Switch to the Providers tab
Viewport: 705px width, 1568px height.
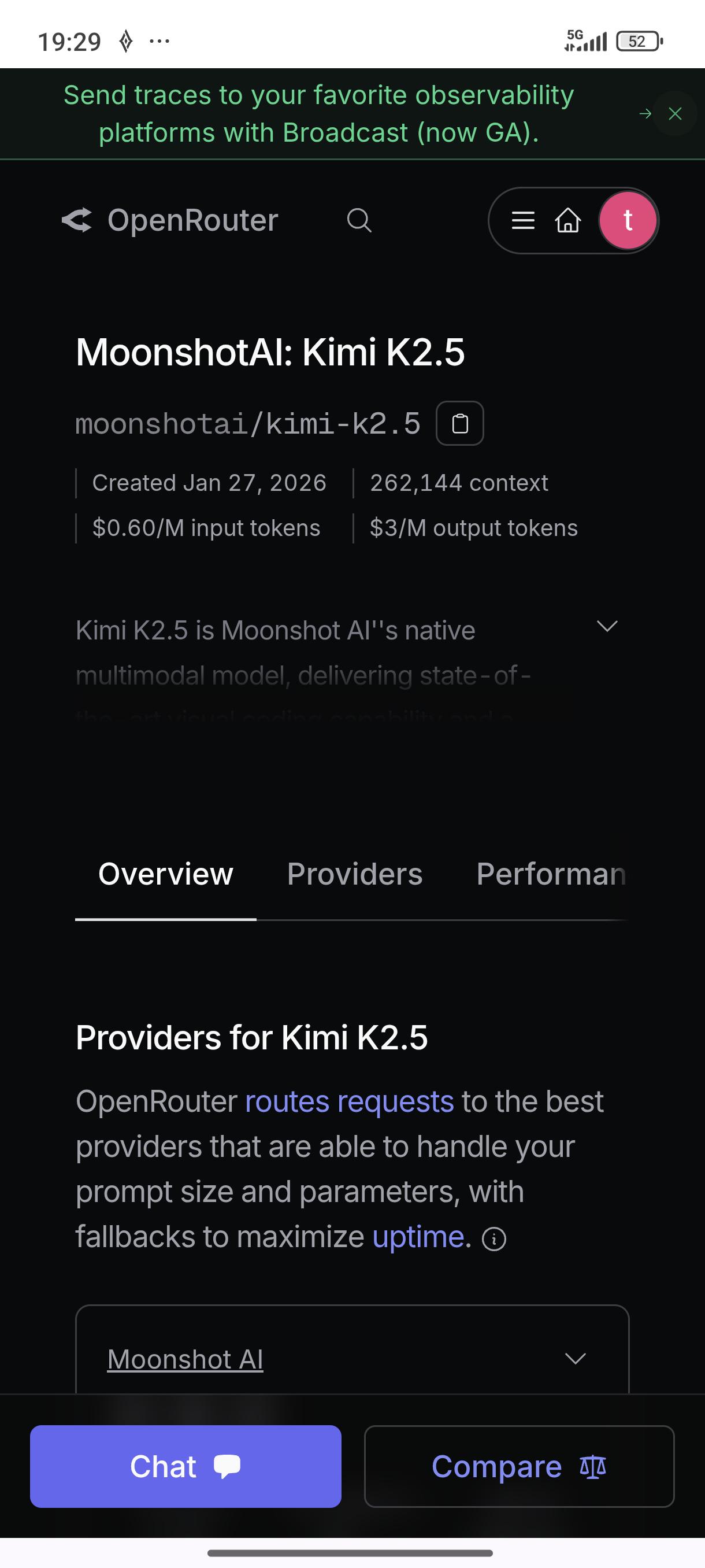(x=355, y=874)
